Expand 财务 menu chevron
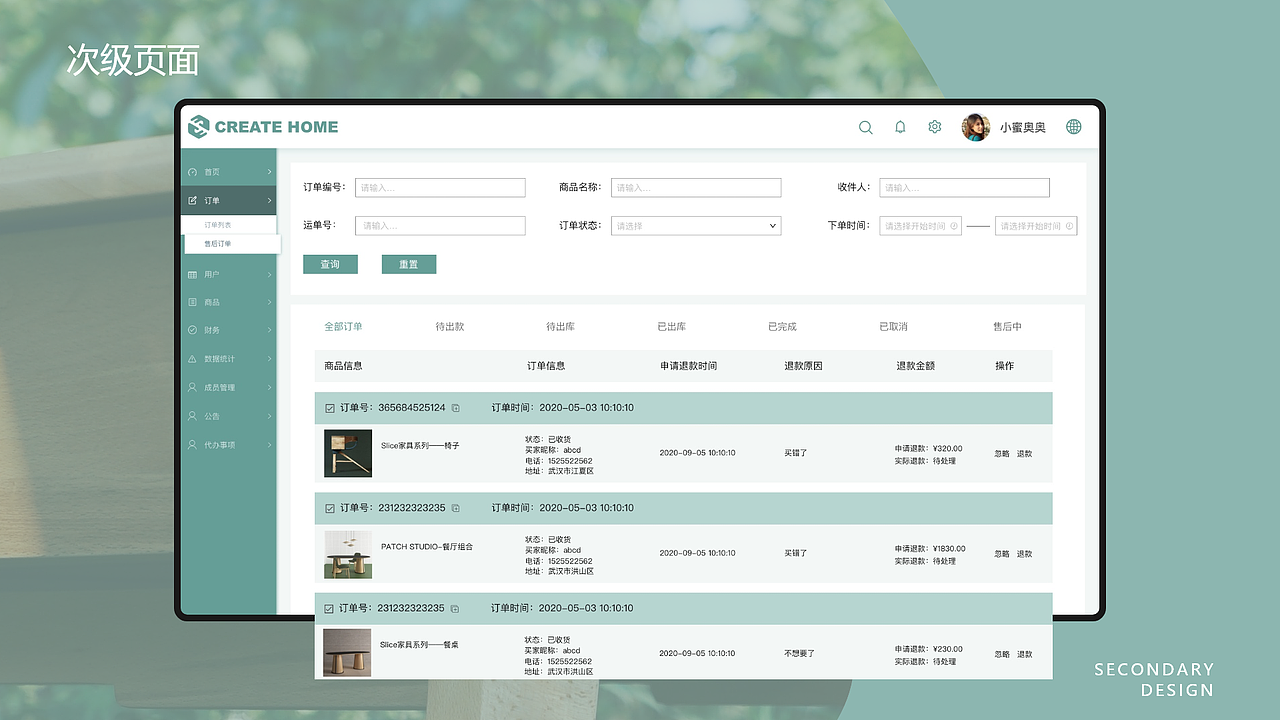This screenshot has width=1280, height=720. pyautogui.click(x=270, y=330)
